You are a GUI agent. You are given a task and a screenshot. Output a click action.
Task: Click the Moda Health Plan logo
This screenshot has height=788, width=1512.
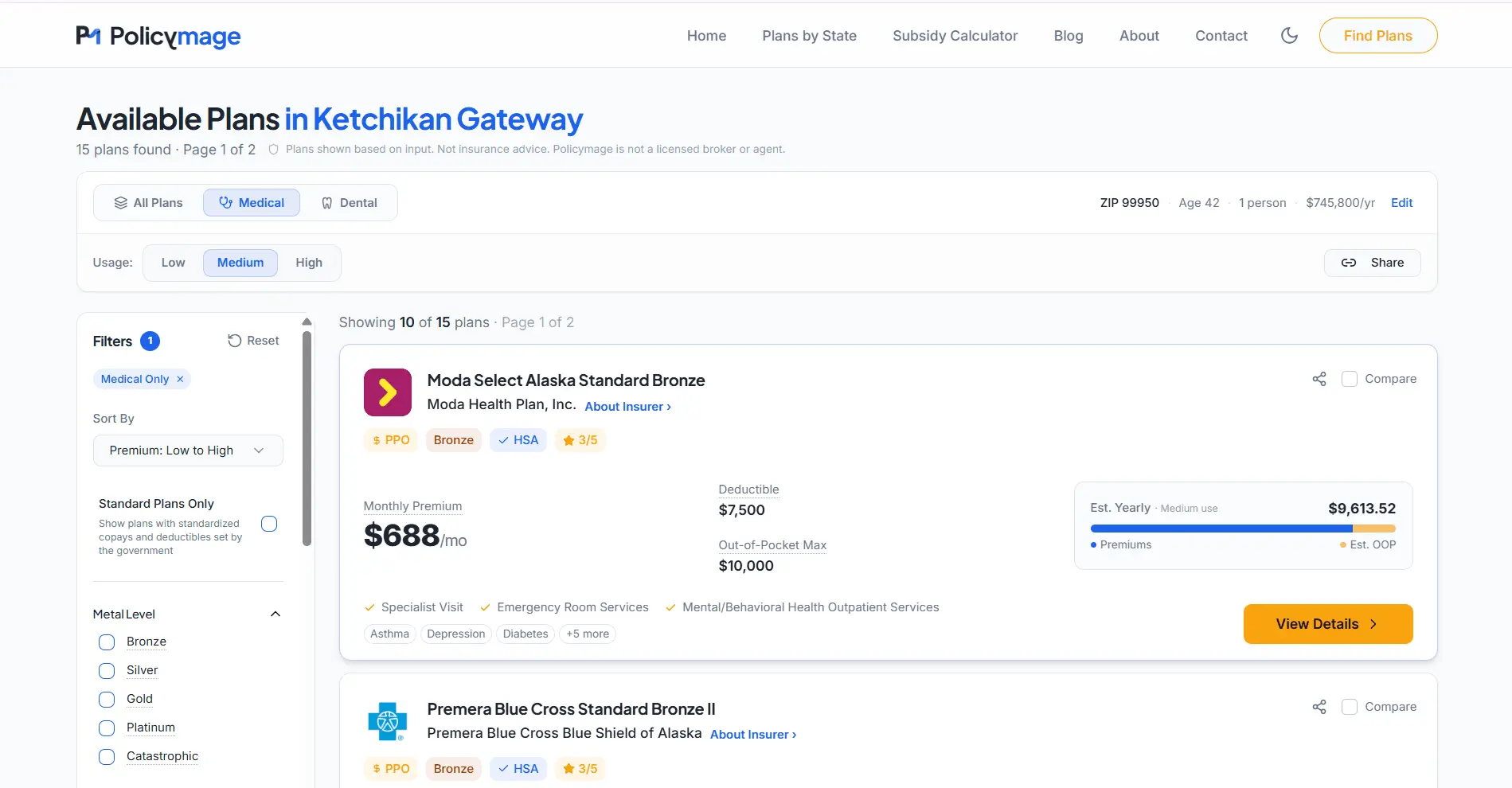(388, 392)
